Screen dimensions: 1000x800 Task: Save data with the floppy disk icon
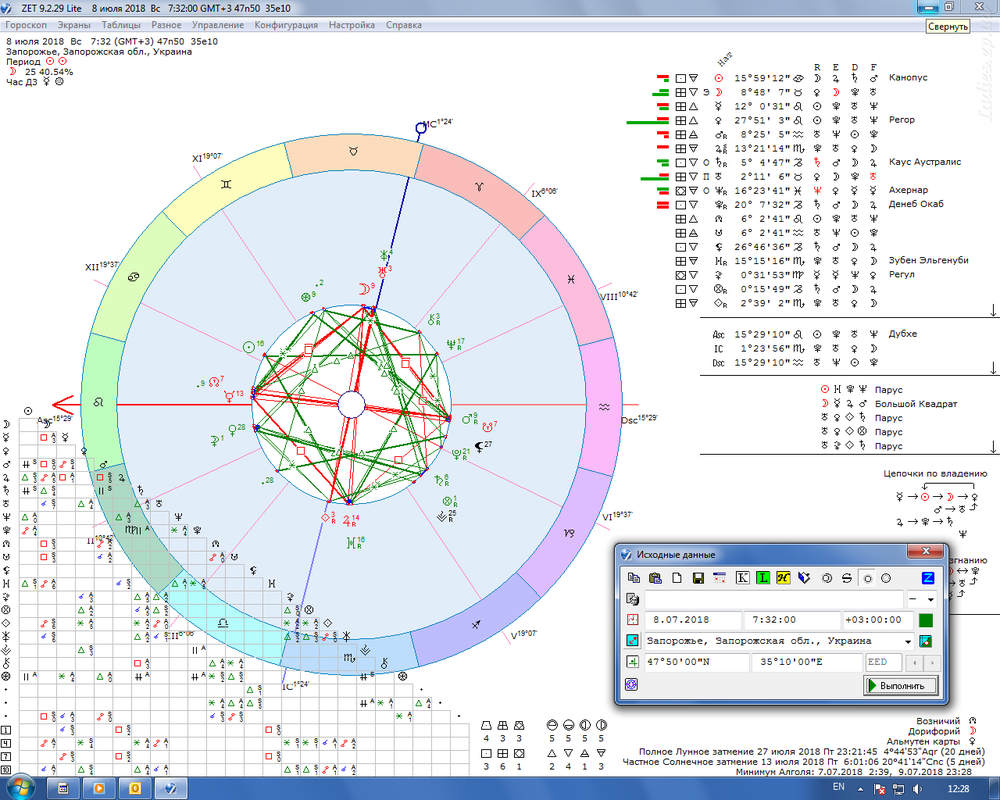[x=698, y=578]
